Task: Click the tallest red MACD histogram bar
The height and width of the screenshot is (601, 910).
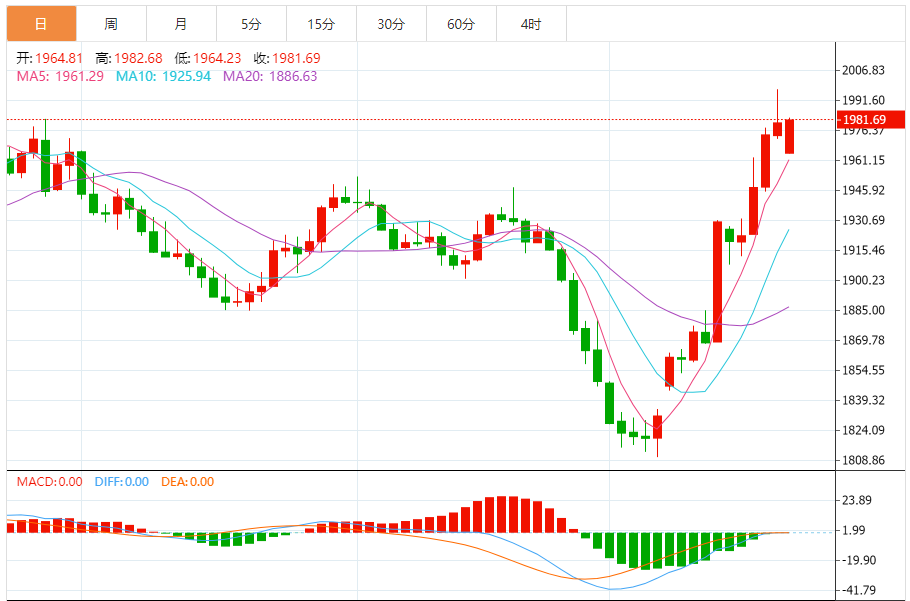Action: pyautogui.click(x=501, y=514)
